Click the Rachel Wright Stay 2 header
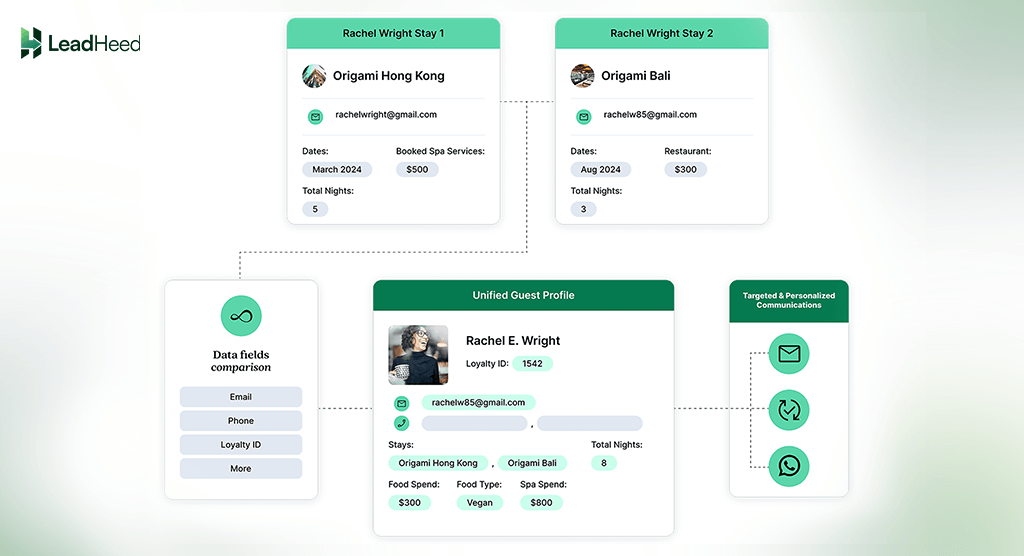Image resolution: width=1024 pixels, height=556 pixels. pyautogui.click(x=662, y=33)
